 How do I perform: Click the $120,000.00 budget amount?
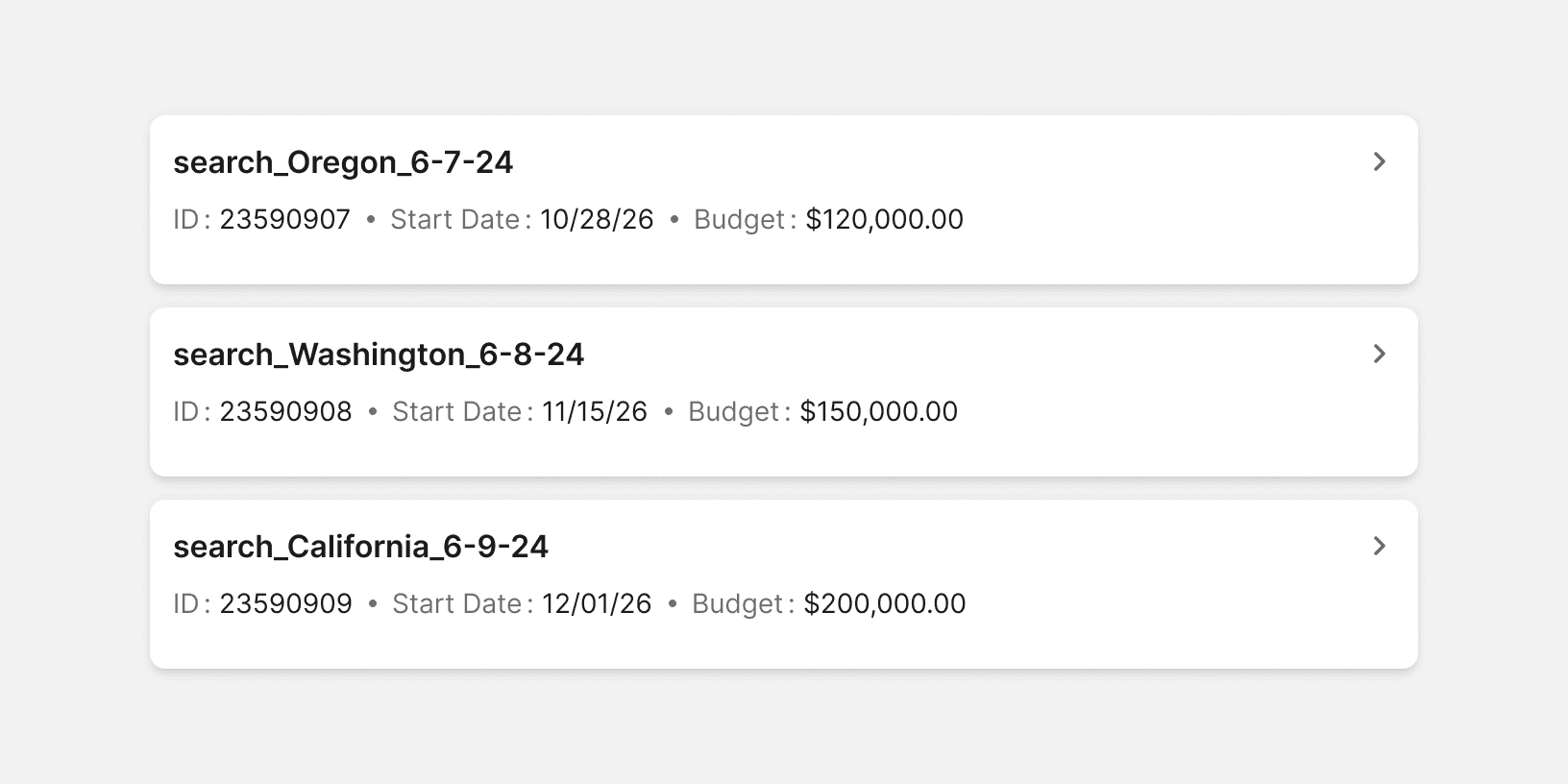point(885,219)
